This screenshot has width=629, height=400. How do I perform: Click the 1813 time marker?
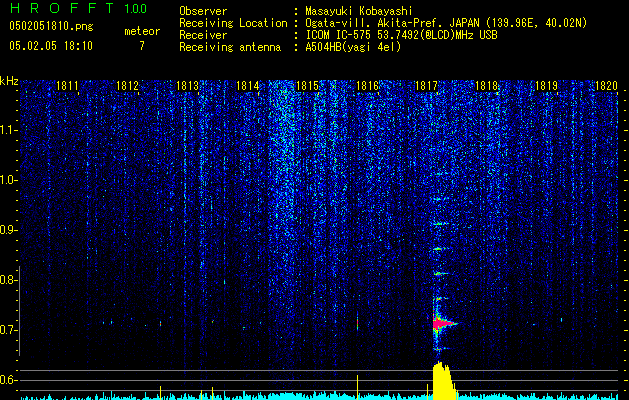187,86
